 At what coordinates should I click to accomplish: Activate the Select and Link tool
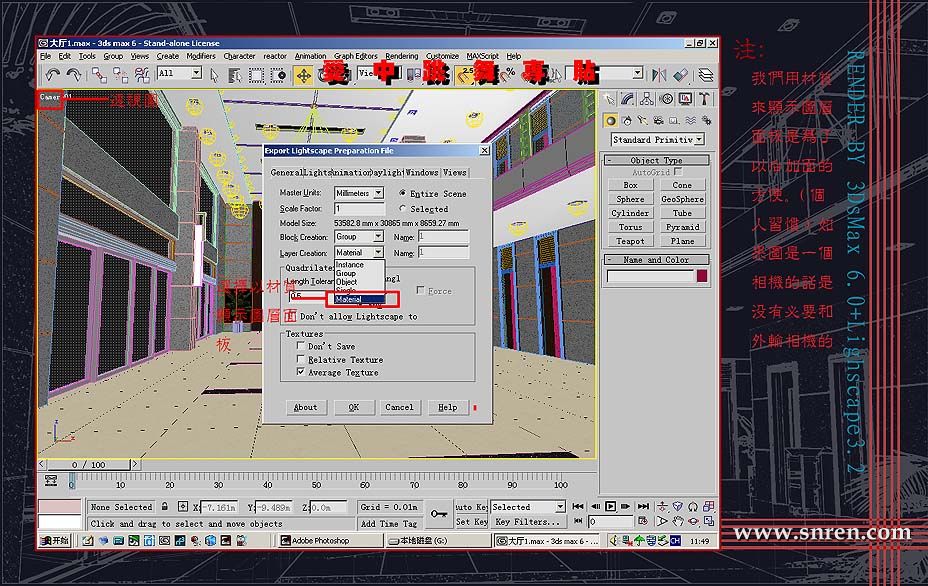[99, 75]
